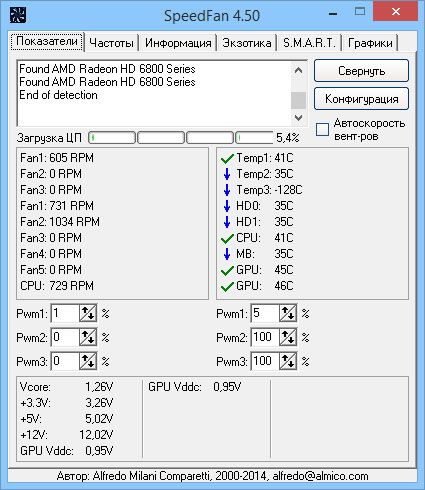Click the blue arrow icon next to MB

227,254
